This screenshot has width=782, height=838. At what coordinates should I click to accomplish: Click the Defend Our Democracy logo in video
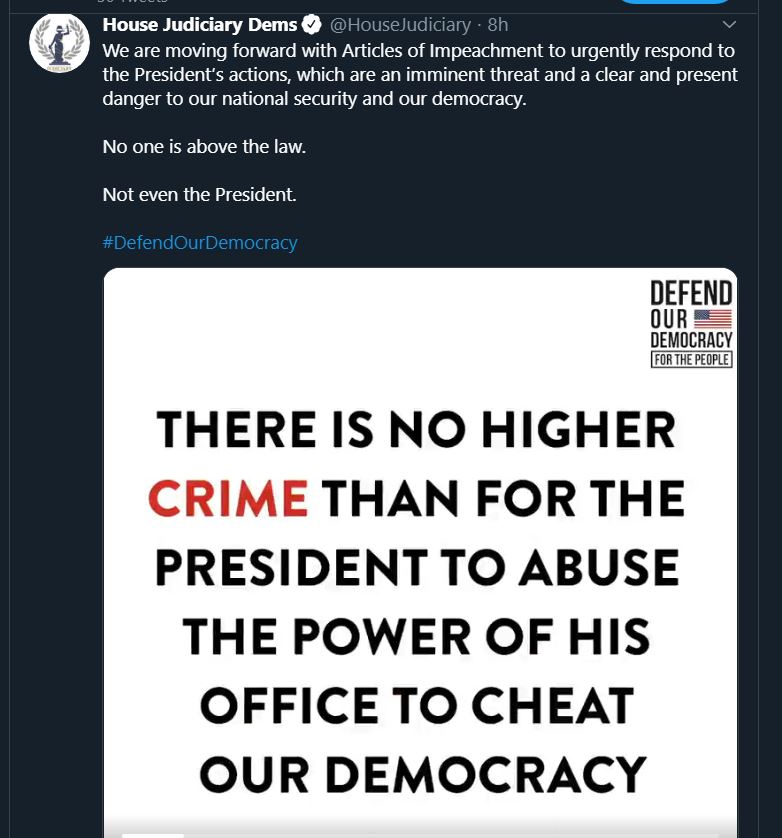pyautogui.click(x=691, y=324)
